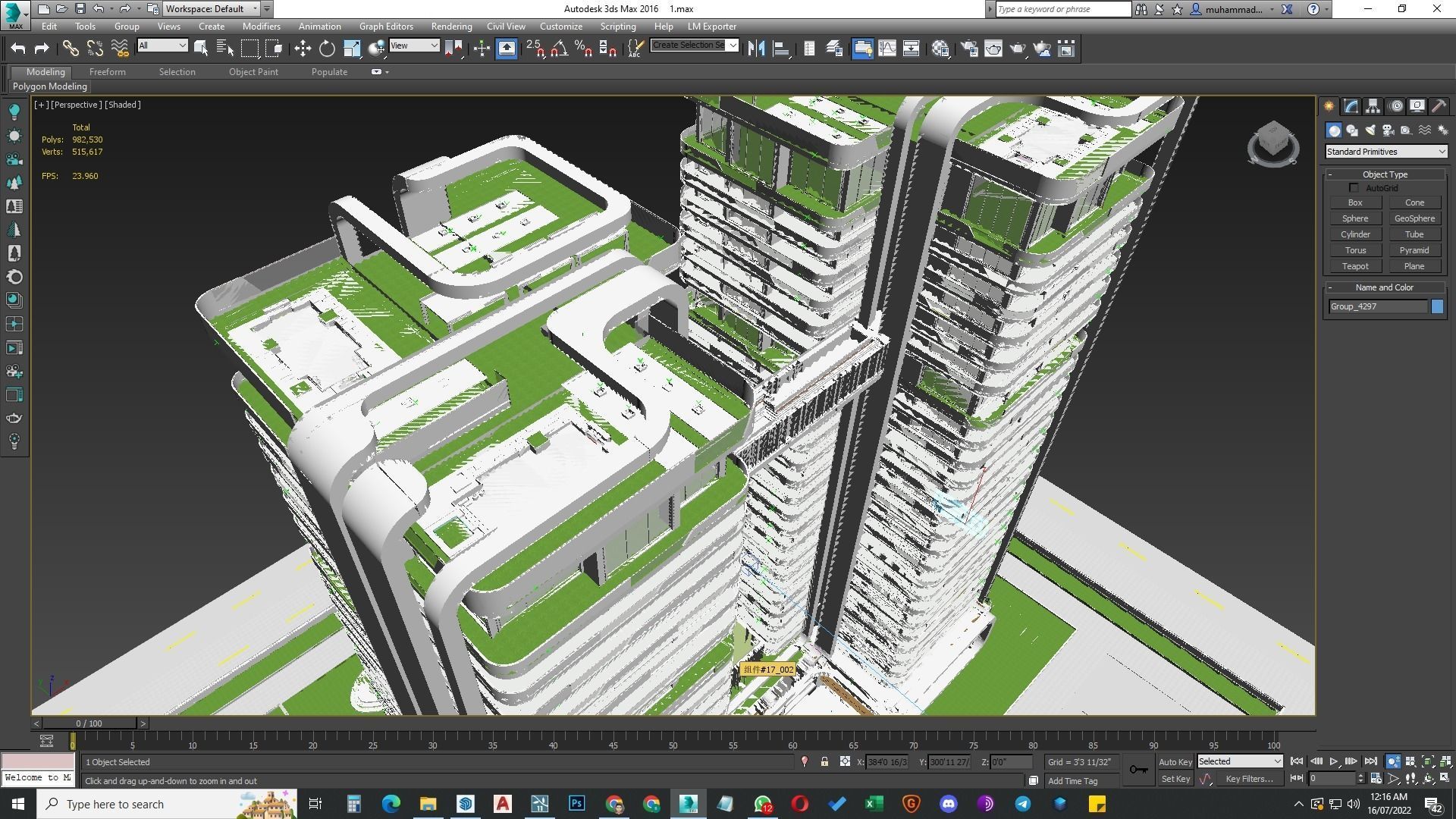1456x819 pixels.
Task: Create a Box primitive
Action: point(1355,202)
